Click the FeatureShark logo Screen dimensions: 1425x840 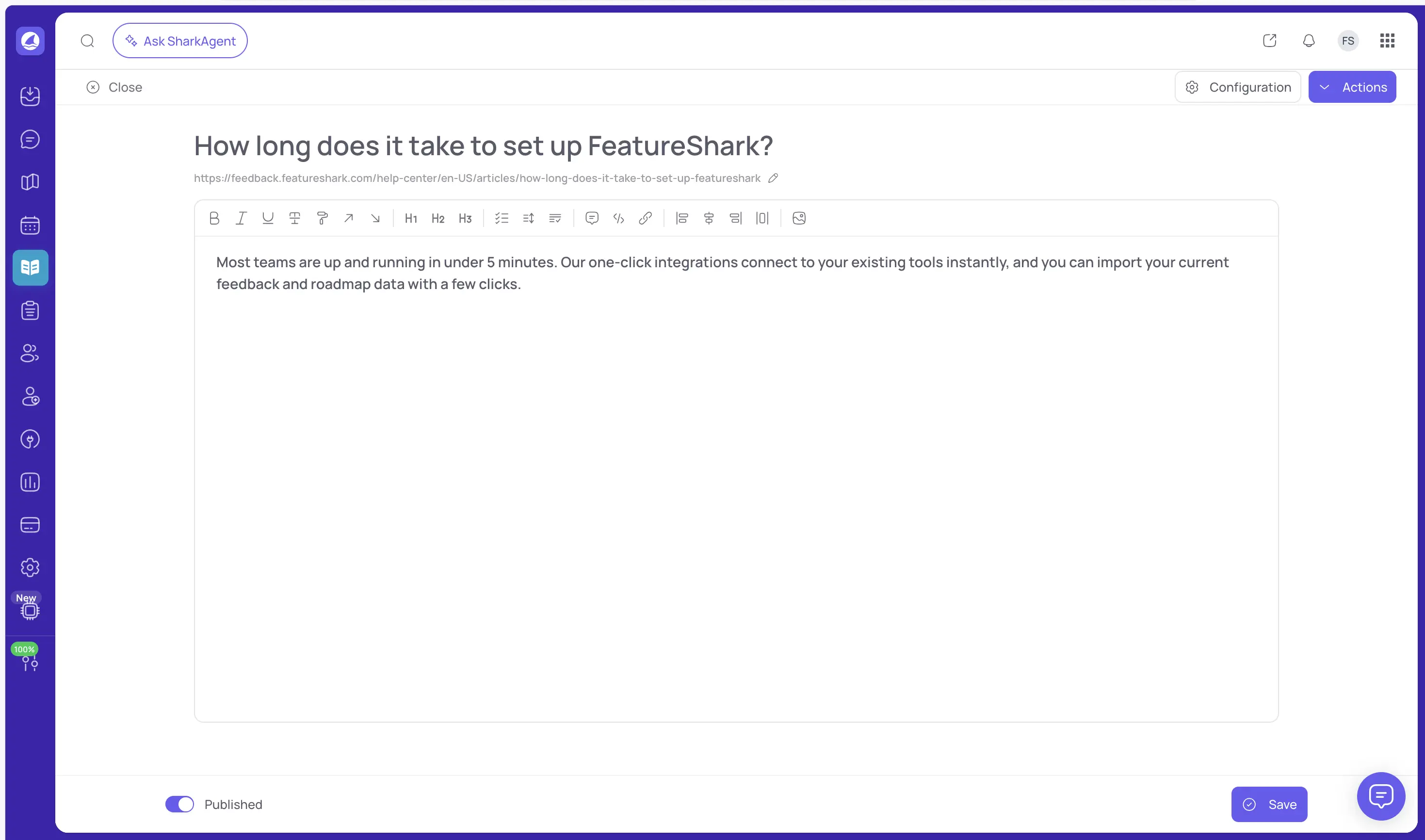pos(30,41)
